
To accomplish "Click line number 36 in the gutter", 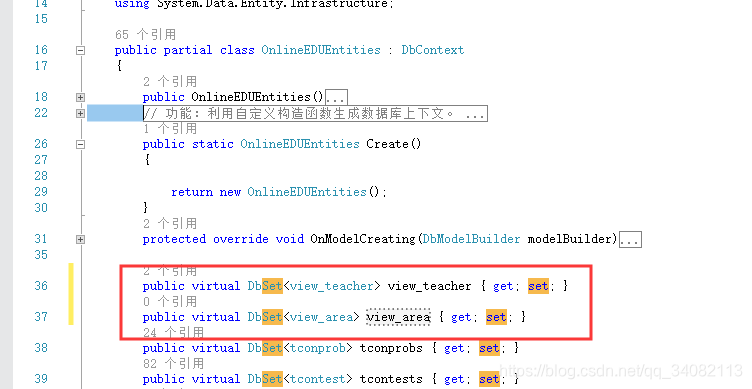I will tap(41, 286).
